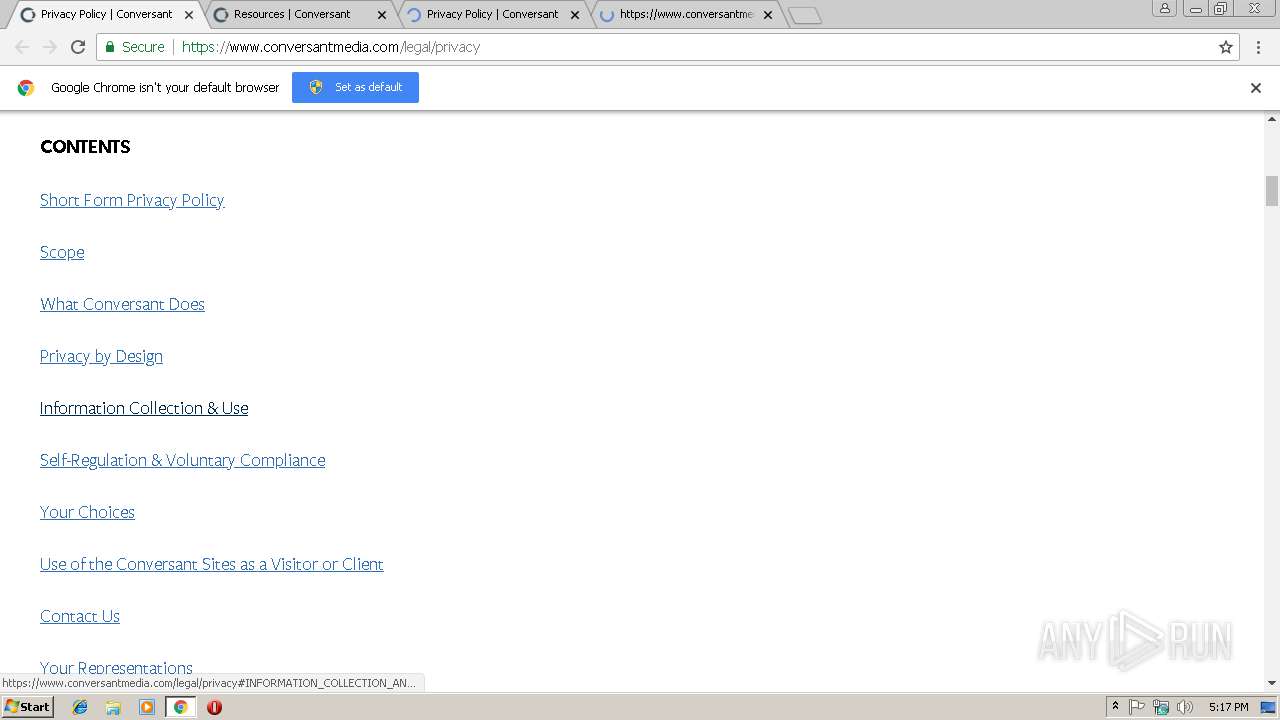Open the Contact Us link
Screen dimensions: 1280x720
coord(80,616)
